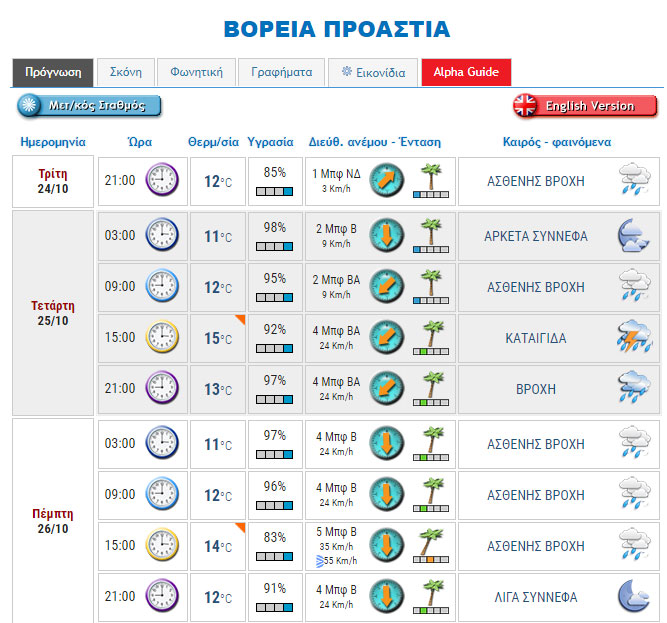Switch to the Εικονίδια tab
The width and height of the screenshot is (667, 623).
(373, 72)
